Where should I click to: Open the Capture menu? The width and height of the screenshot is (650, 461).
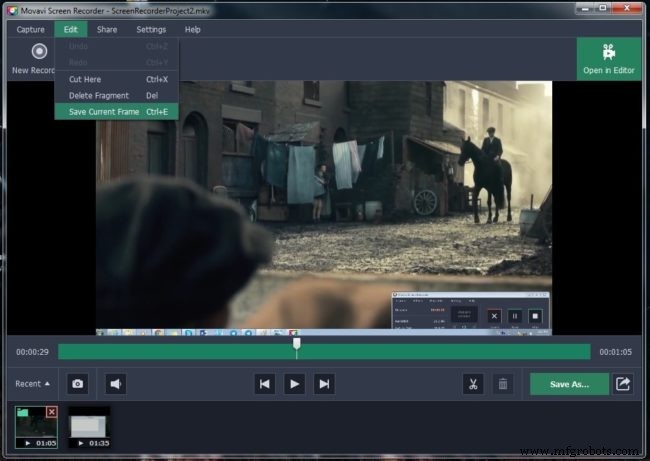[x=30, y=29]
